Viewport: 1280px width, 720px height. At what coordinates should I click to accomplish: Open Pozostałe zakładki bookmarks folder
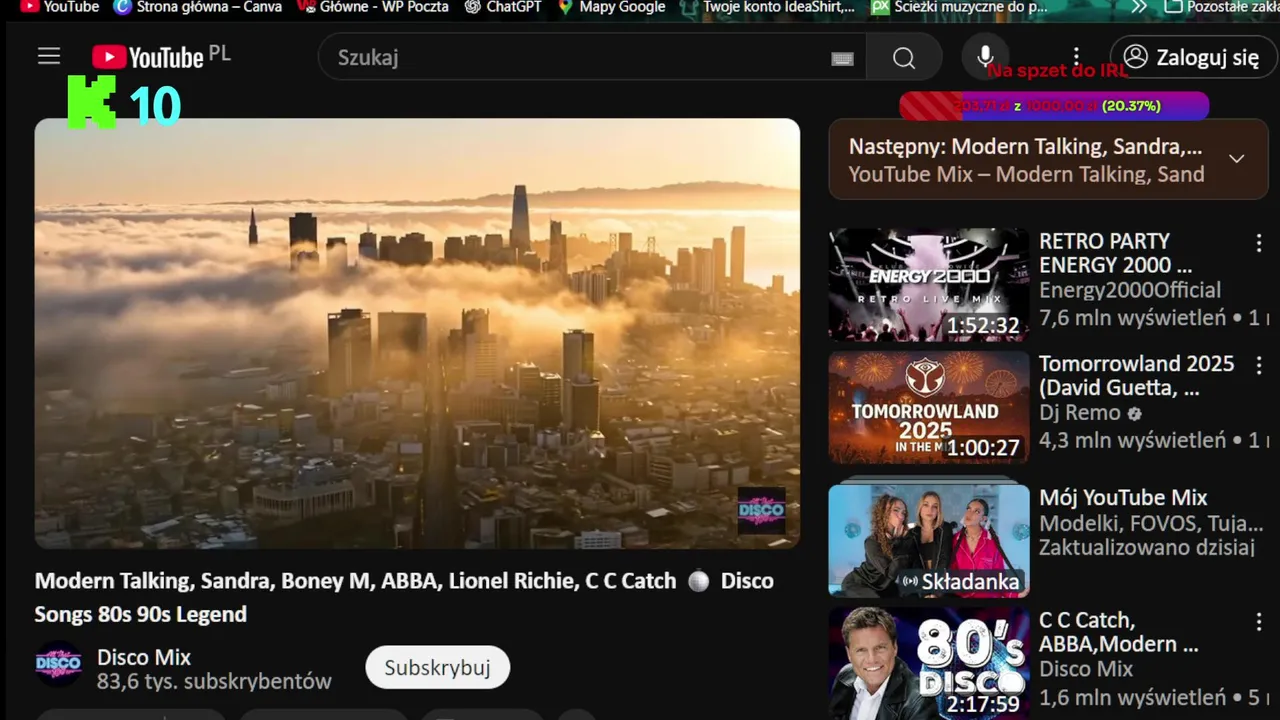point(1222,7)
